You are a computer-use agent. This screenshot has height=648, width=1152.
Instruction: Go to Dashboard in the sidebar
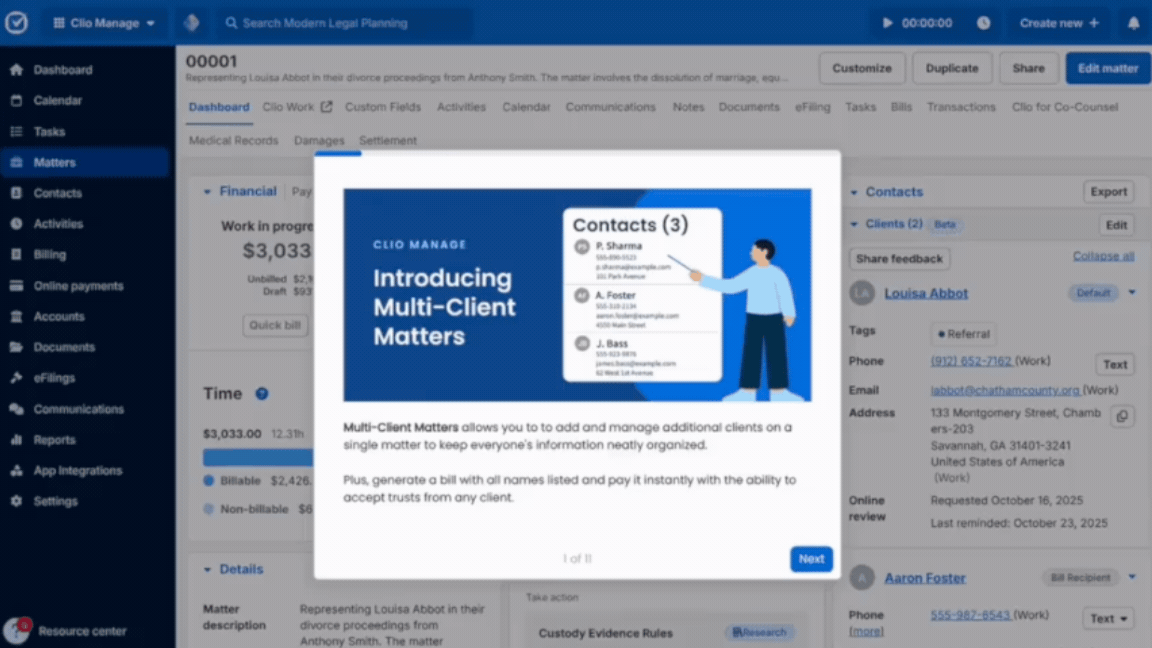pyautogui.click(x=85, y=70)
